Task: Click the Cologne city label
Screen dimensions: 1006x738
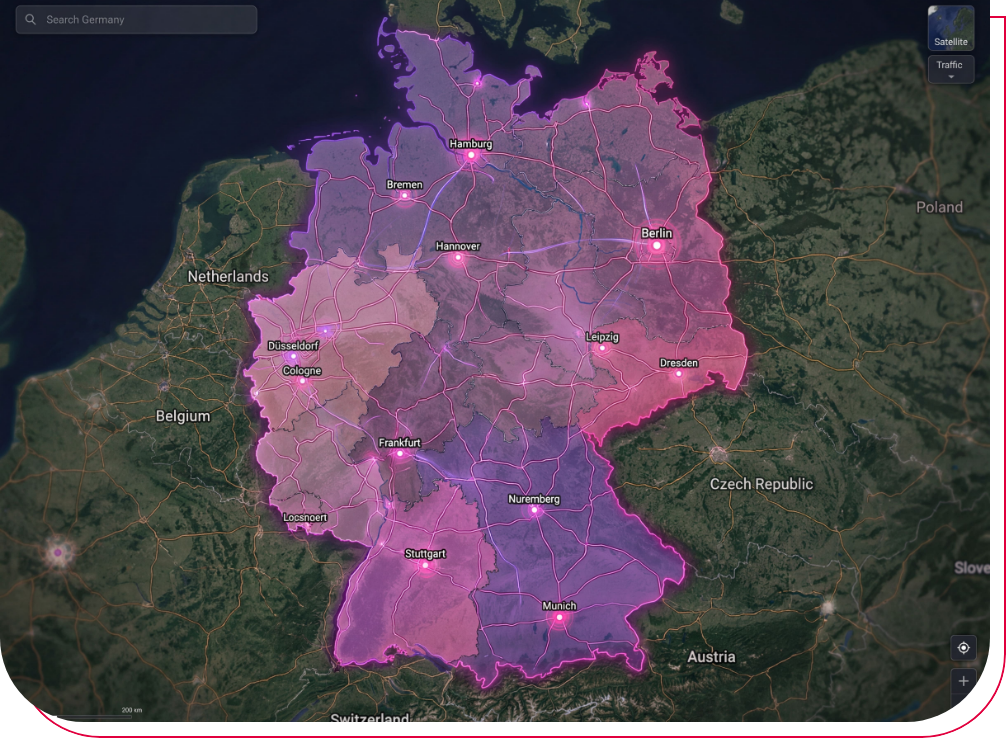Action: click(x=302, y=370)
